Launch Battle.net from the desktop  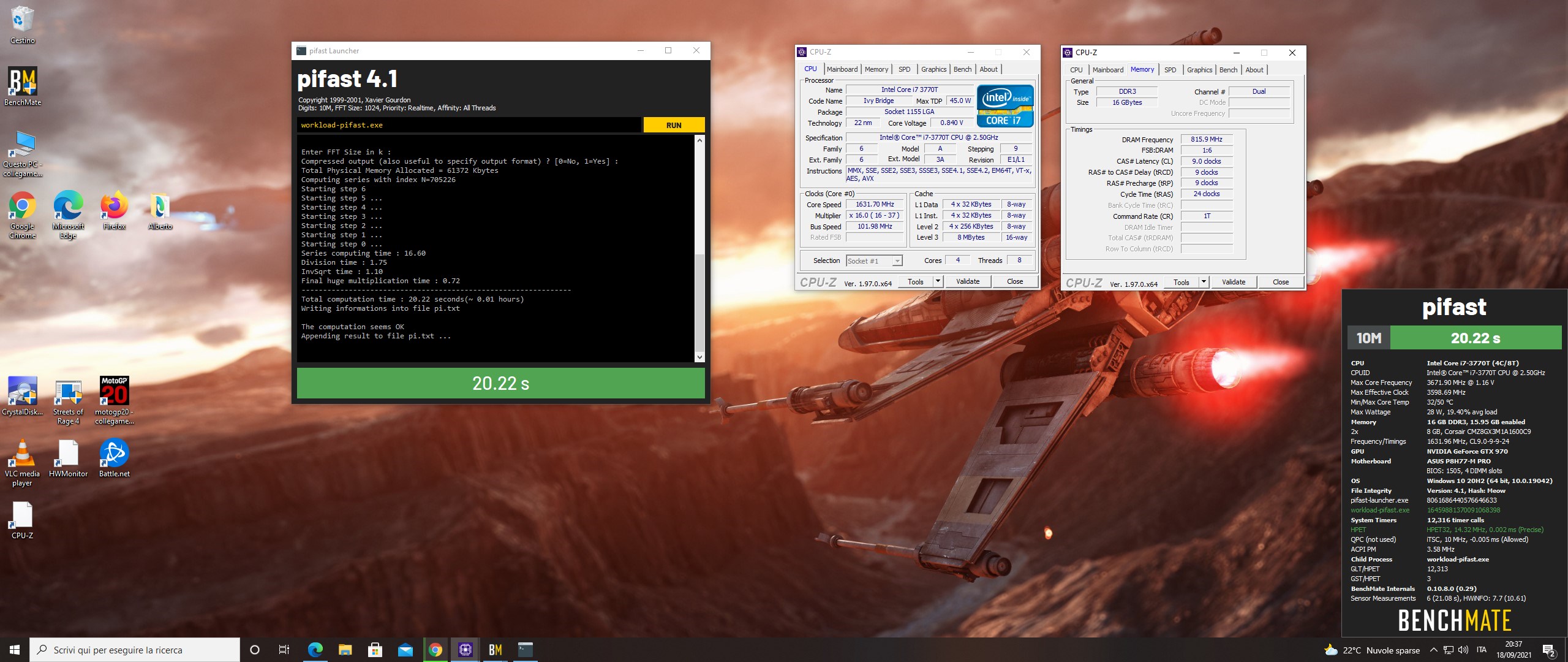[x=114, y=458]
